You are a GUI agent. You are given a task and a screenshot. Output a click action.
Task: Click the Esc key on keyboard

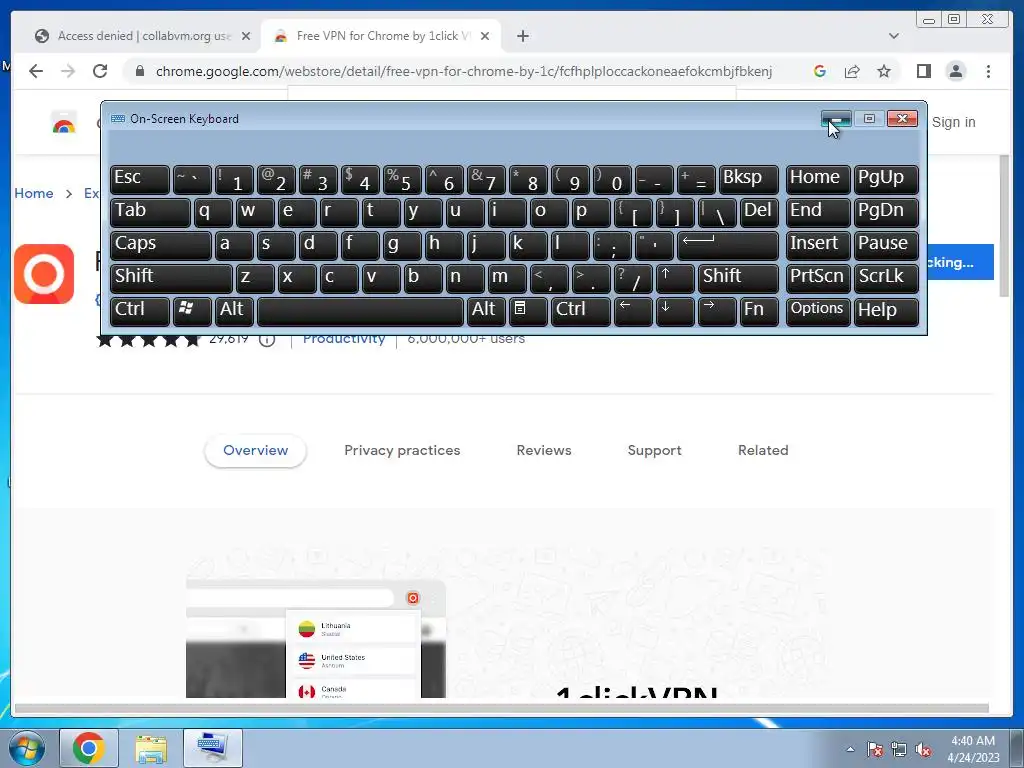tap(140, 179)
